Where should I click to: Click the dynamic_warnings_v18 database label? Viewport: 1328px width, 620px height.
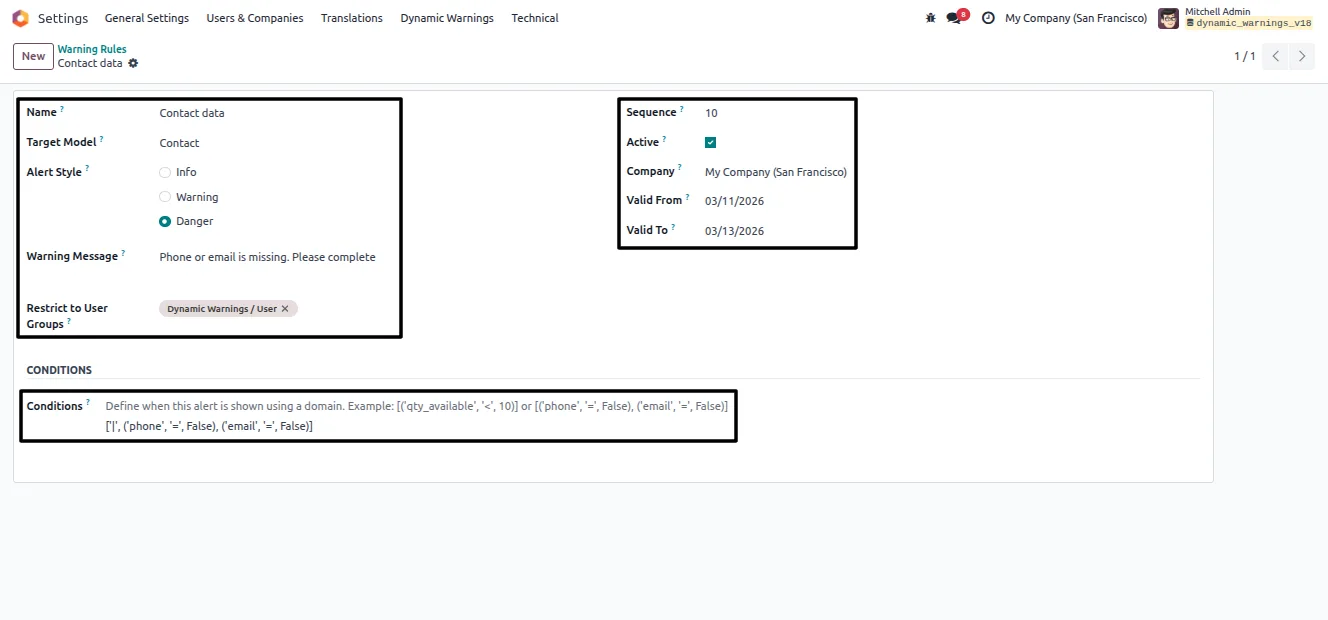(x=1249, y=23)
